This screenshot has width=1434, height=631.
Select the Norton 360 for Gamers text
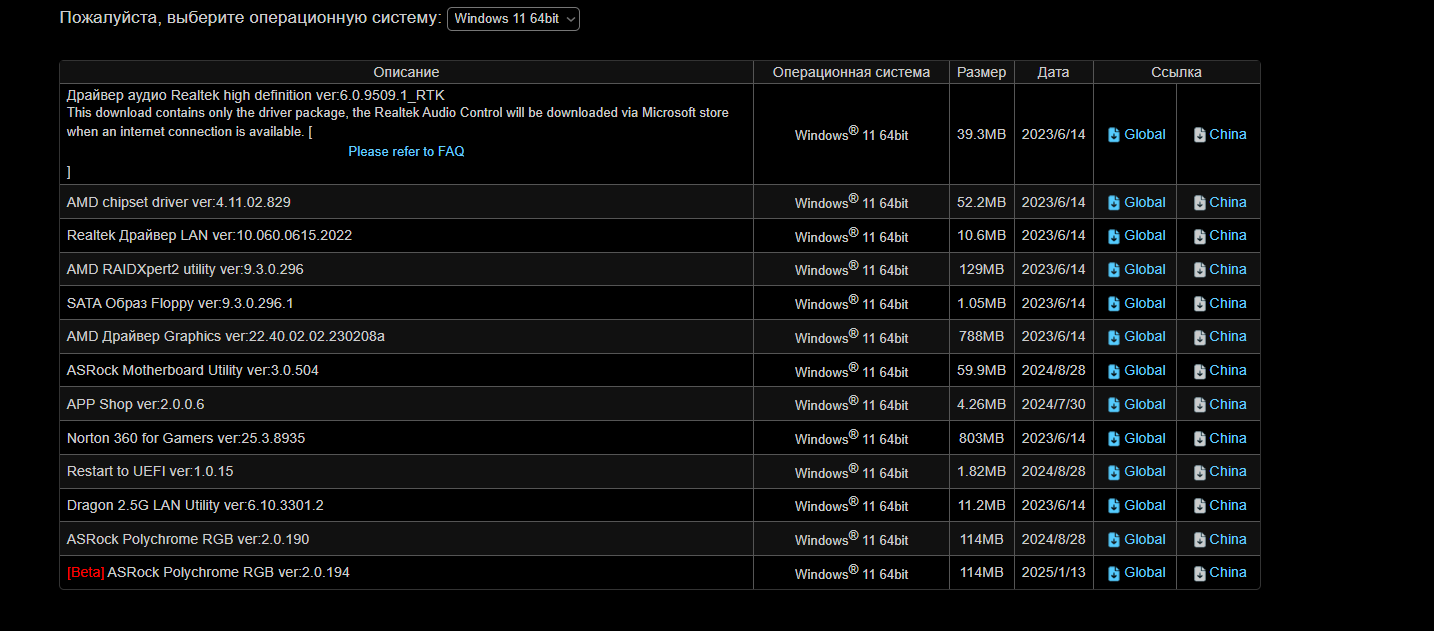[186, 438]
